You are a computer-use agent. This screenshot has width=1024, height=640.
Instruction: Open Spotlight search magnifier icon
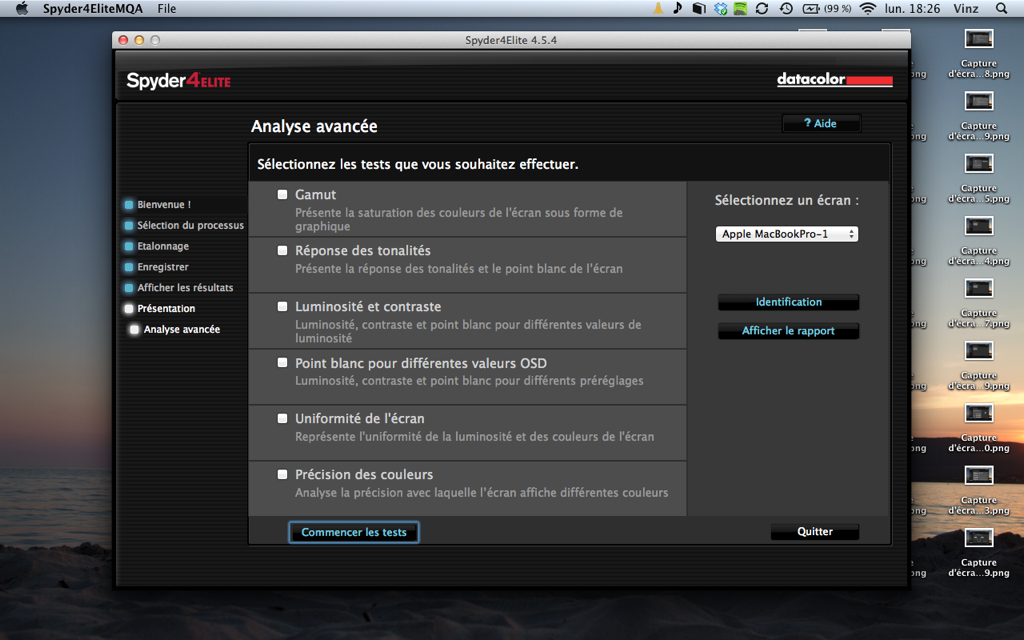pos(1002,8)
